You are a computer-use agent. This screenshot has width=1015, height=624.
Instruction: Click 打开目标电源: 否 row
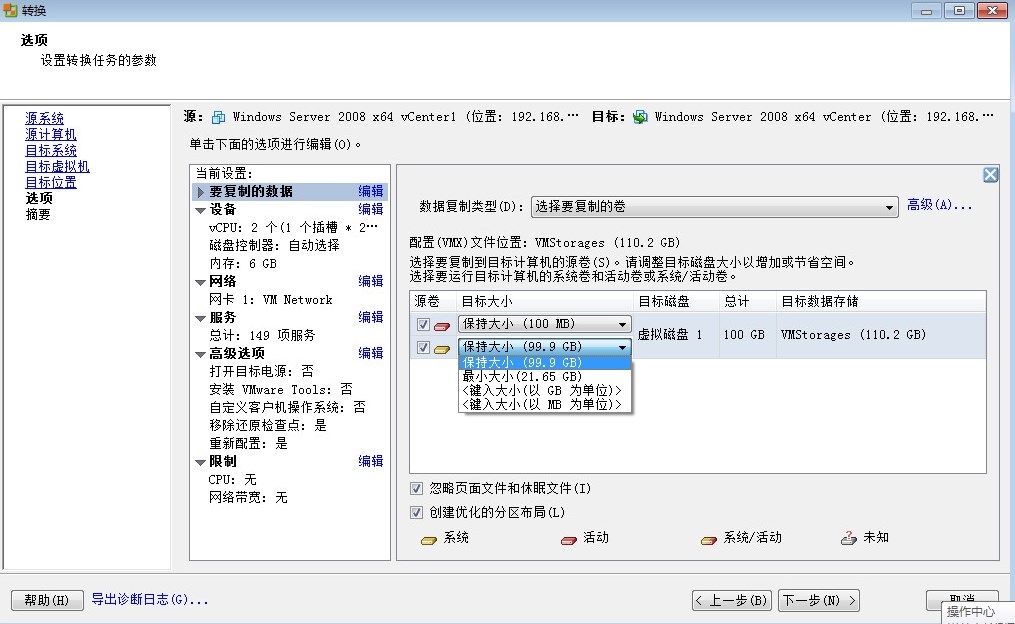(262, 372)
